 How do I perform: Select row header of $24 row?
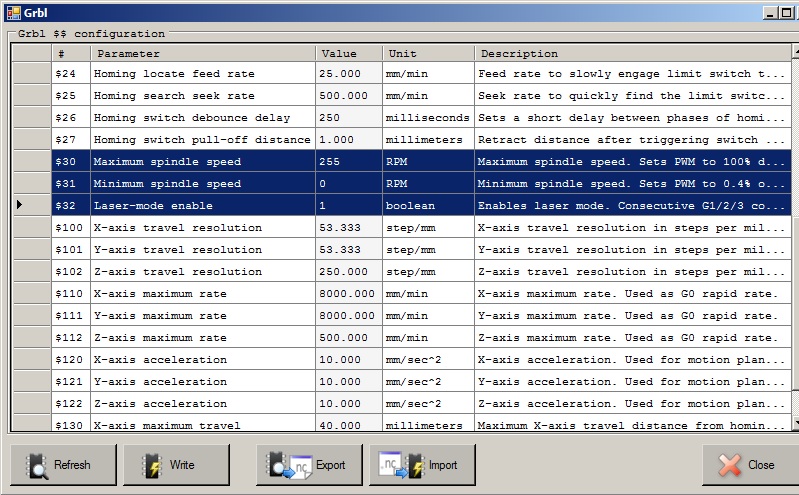[32, 73]
